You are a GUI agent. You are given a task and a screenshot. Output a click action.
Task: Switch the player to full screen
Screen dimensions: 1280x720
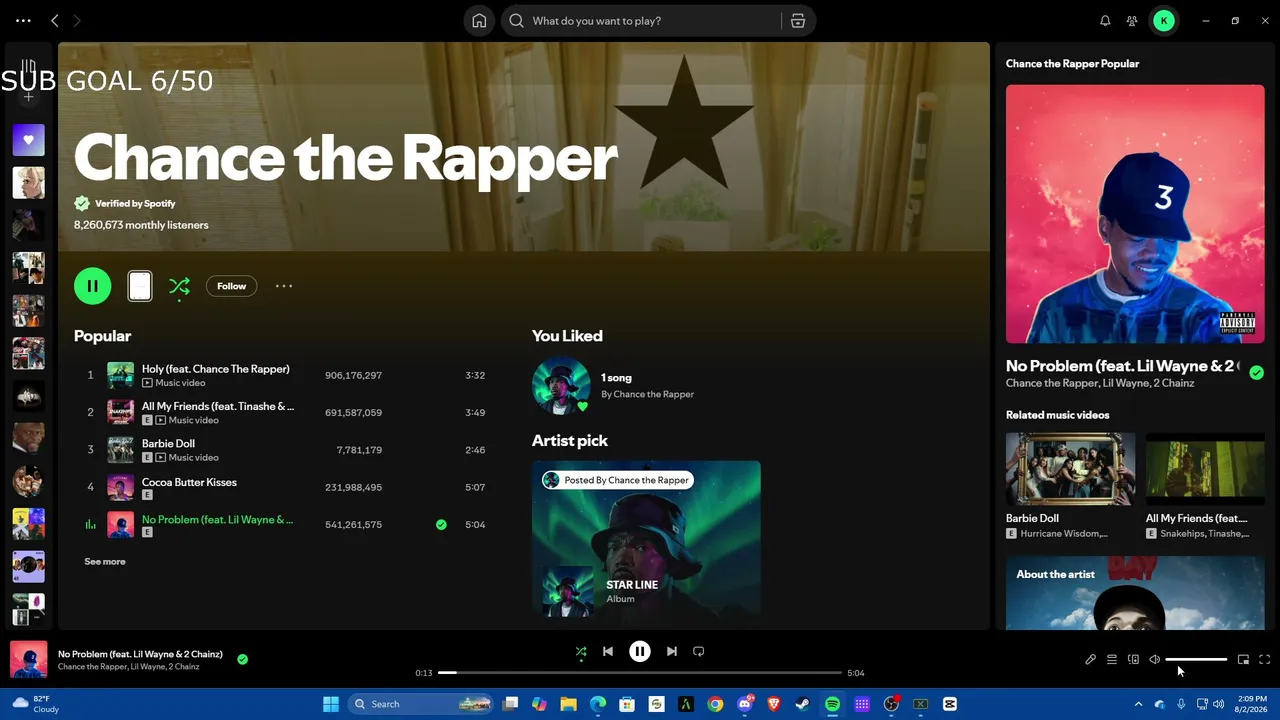point(1264,659)
